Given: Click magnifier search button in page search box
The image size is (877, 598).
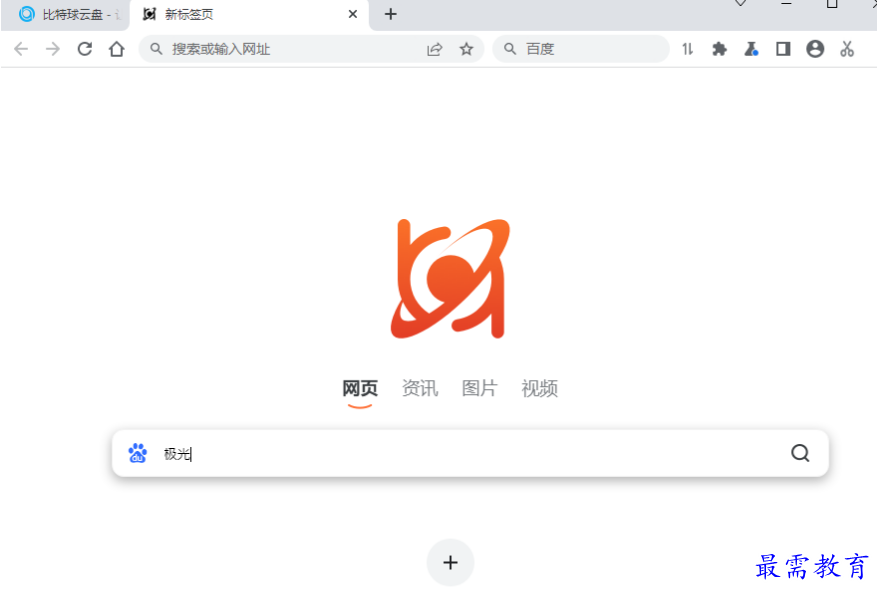Looking at the screenshot, I should pyautogui.click(x=800, y=453).
